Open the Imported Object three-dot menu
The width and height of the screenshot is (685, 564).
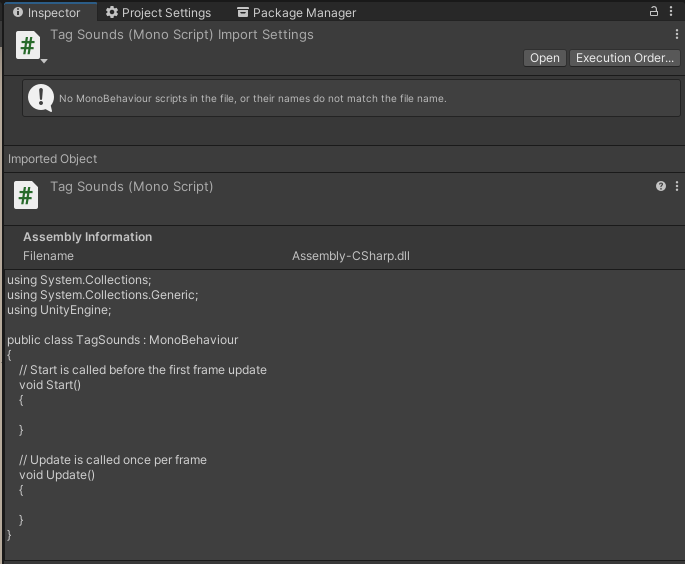pos(677,187)
